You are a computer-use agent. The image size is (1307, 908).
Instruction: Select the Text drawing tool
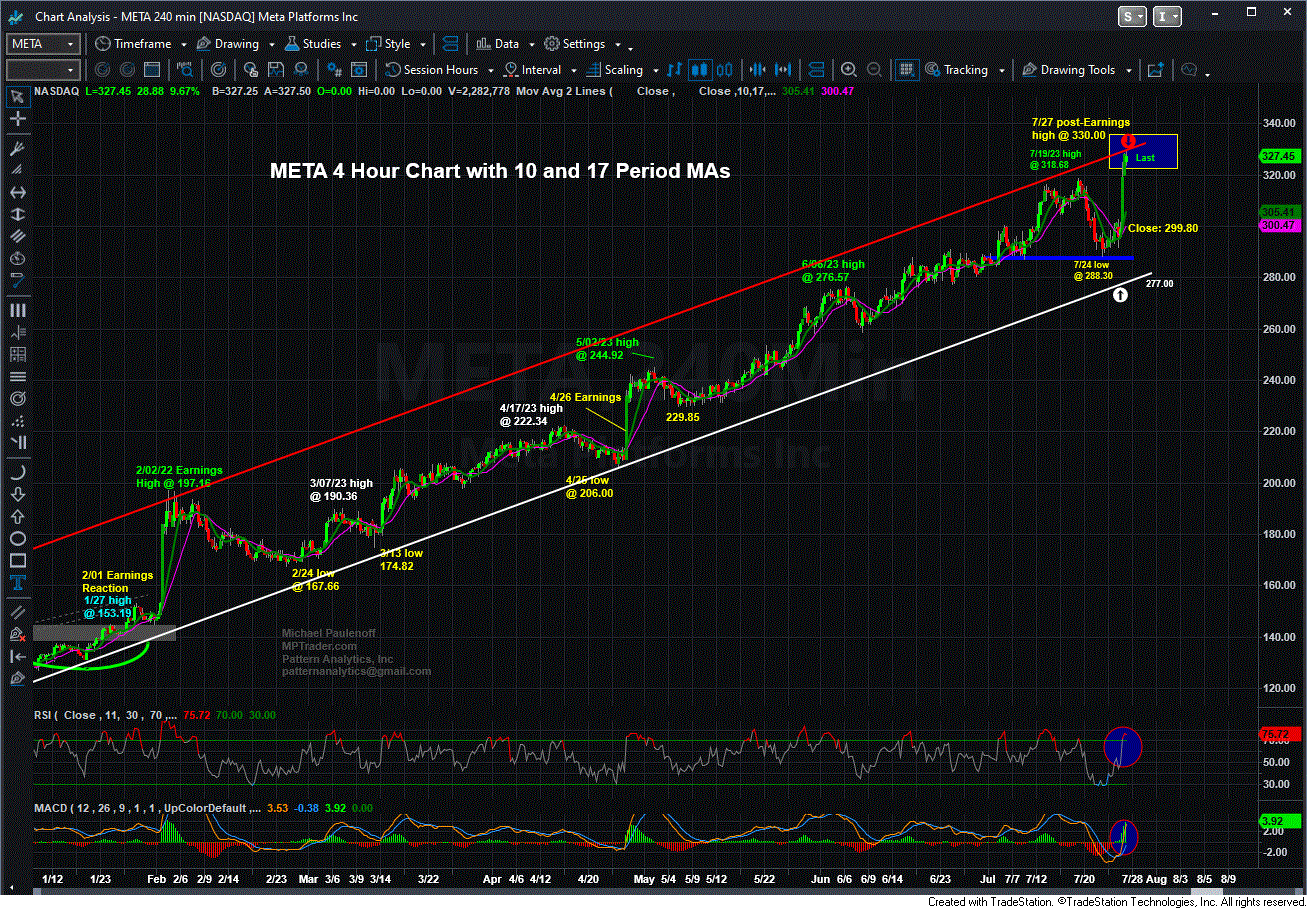point(17,583)
